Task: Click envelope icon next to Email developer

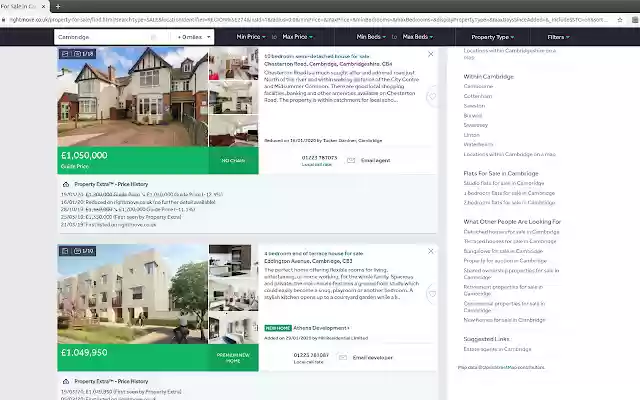Action: pos(343,358)
